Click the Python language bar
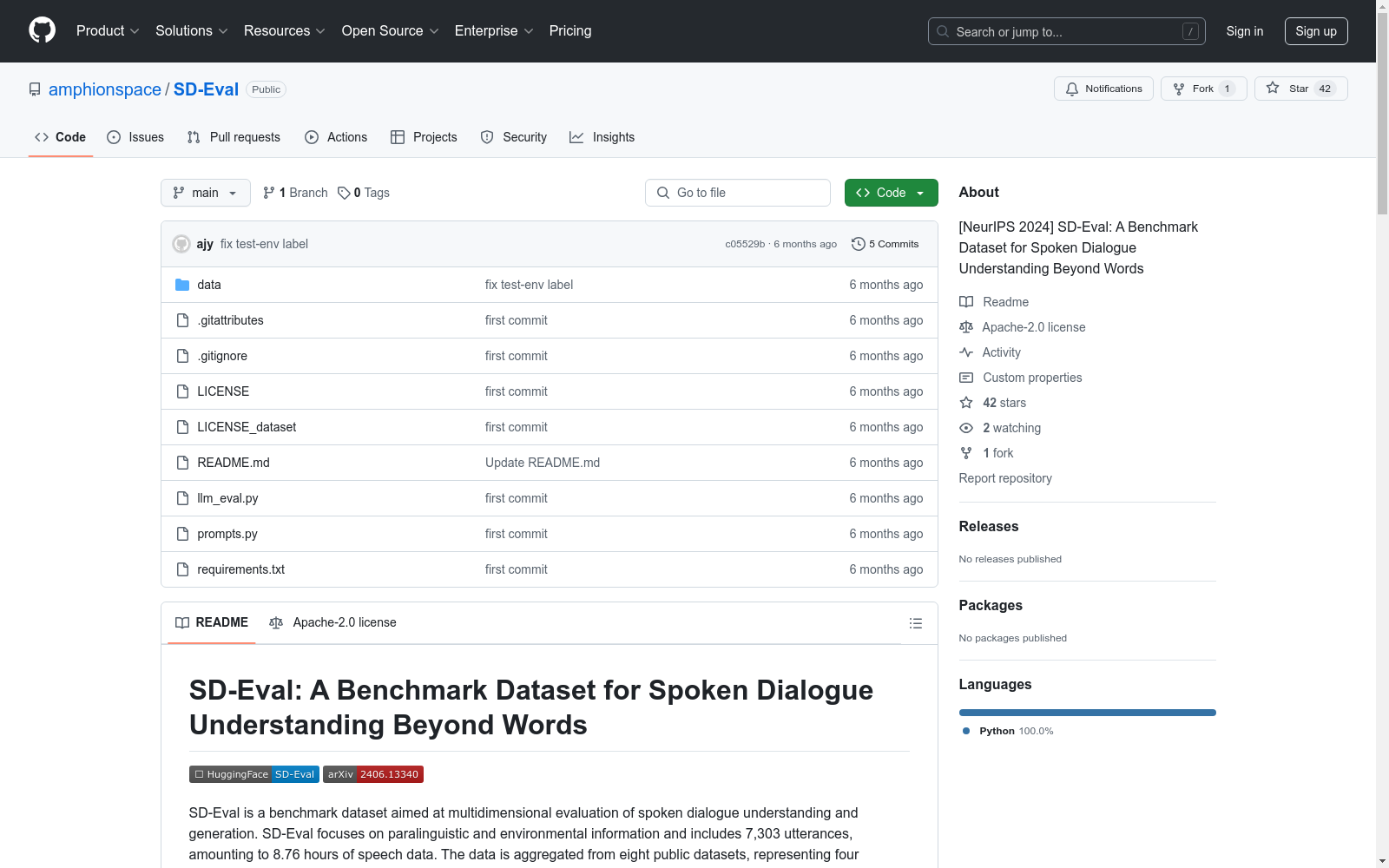This screenshot has height=868, width=1389. [1088, 713]
